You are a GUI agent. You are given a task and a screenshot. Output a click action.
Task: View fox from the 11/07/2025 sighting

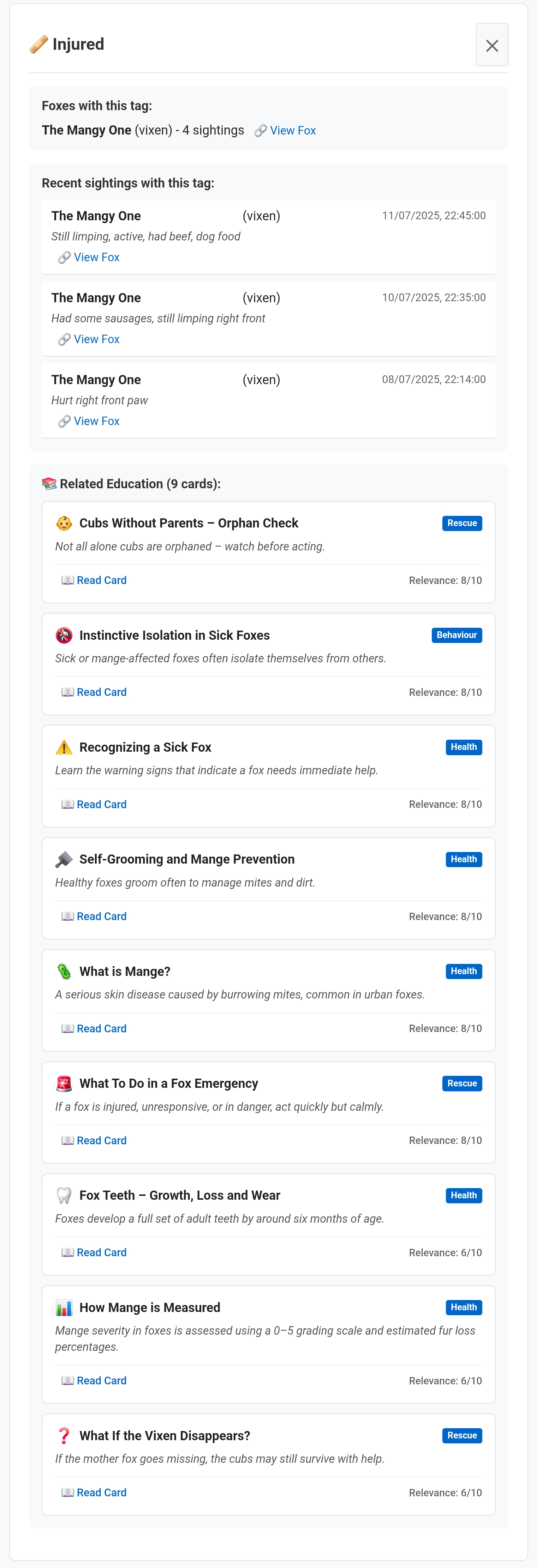96,257
